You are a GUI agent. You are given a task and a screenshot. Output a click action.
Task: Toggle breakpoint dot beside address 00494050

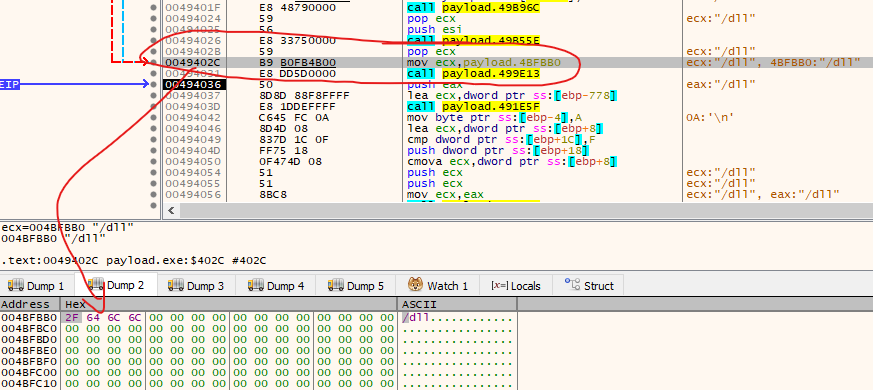point(153,162)
